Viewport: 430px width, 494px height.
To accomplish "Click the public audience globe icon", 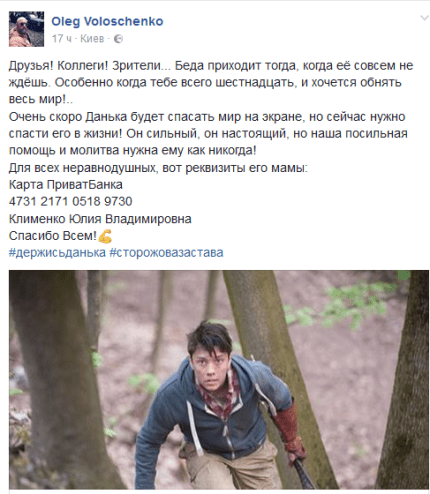I will (x=118, y=39).
